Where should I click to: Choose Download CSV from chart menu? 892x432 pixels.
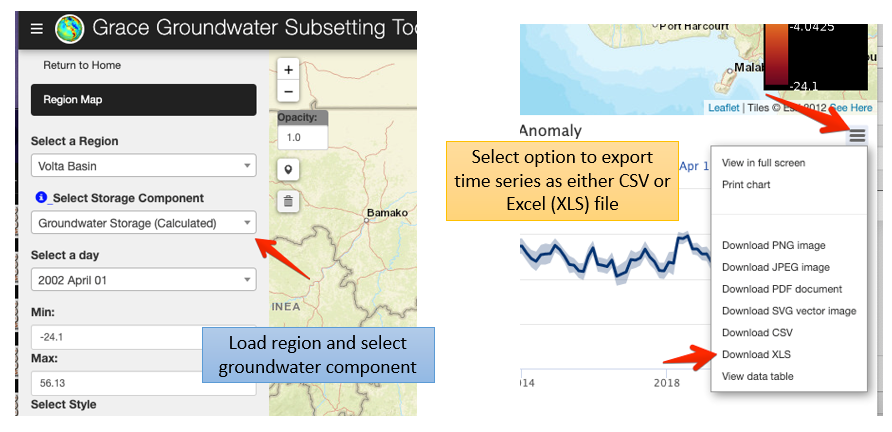click(757, 332)
